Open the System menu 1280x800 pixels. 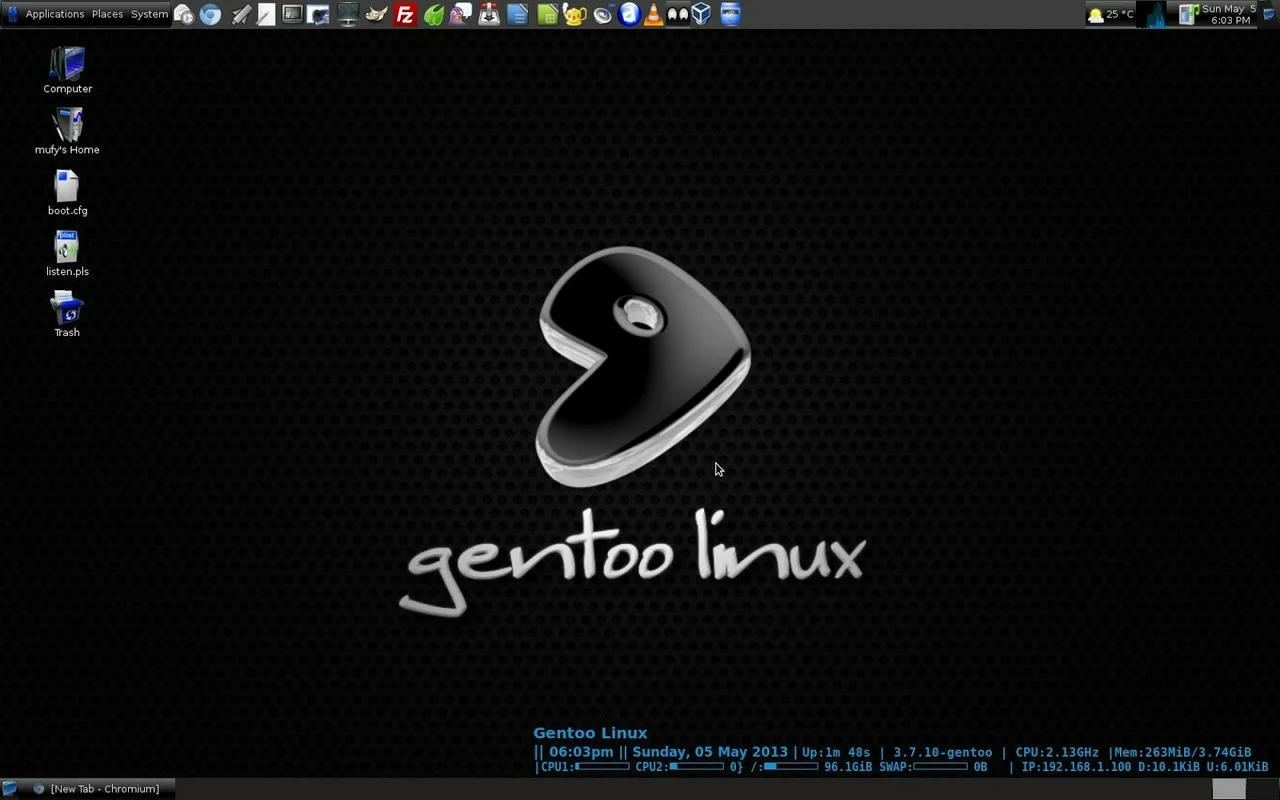point(148,13)
